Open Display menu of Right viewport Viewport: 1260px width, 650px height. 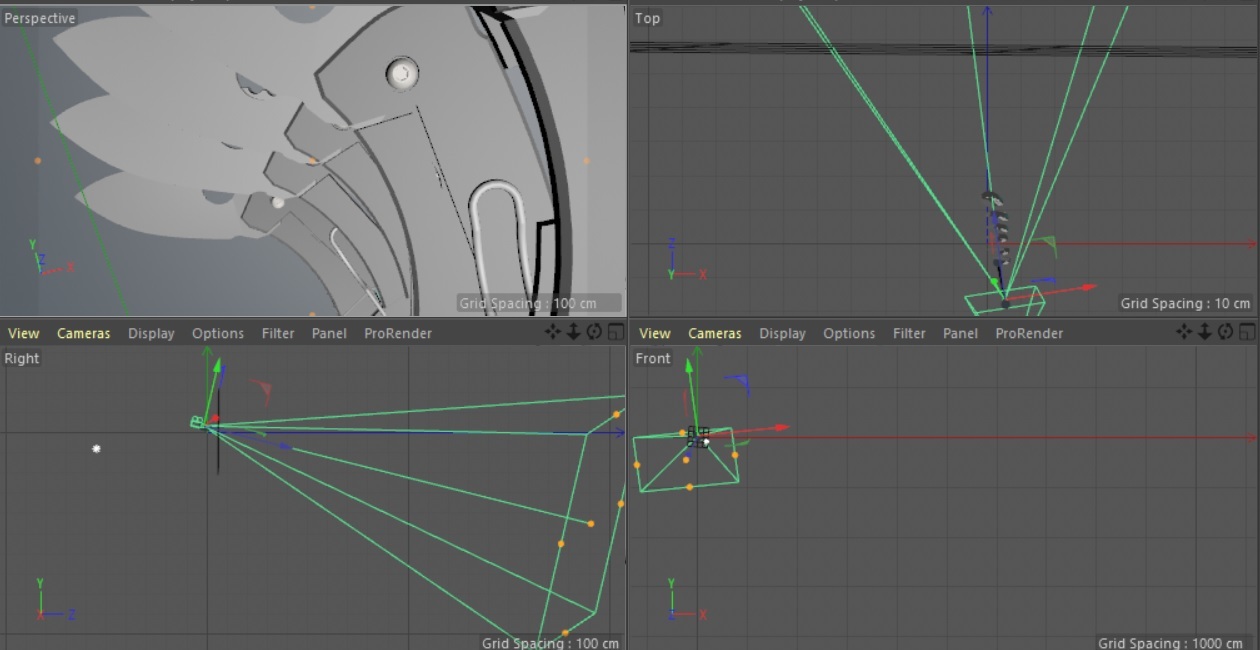[151, 334]
